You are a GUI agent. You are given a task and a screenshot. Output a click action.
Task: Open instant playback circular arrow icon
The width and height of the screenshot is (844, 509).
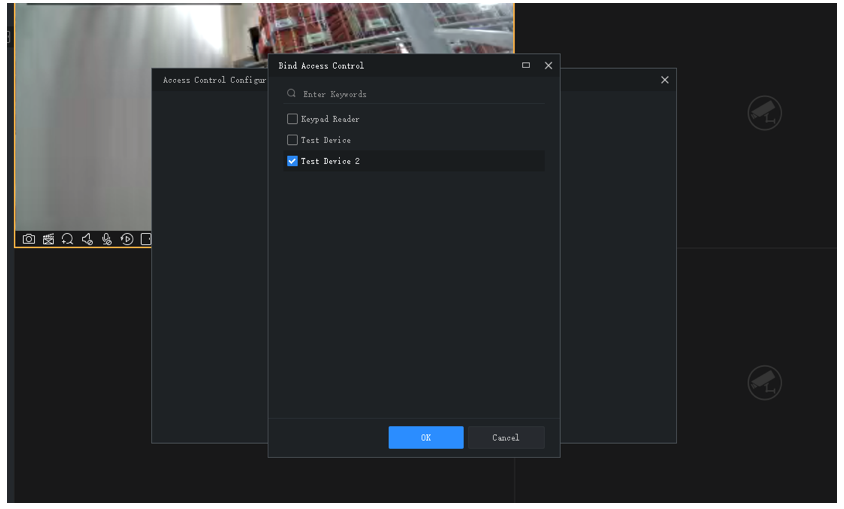[127, 239]
